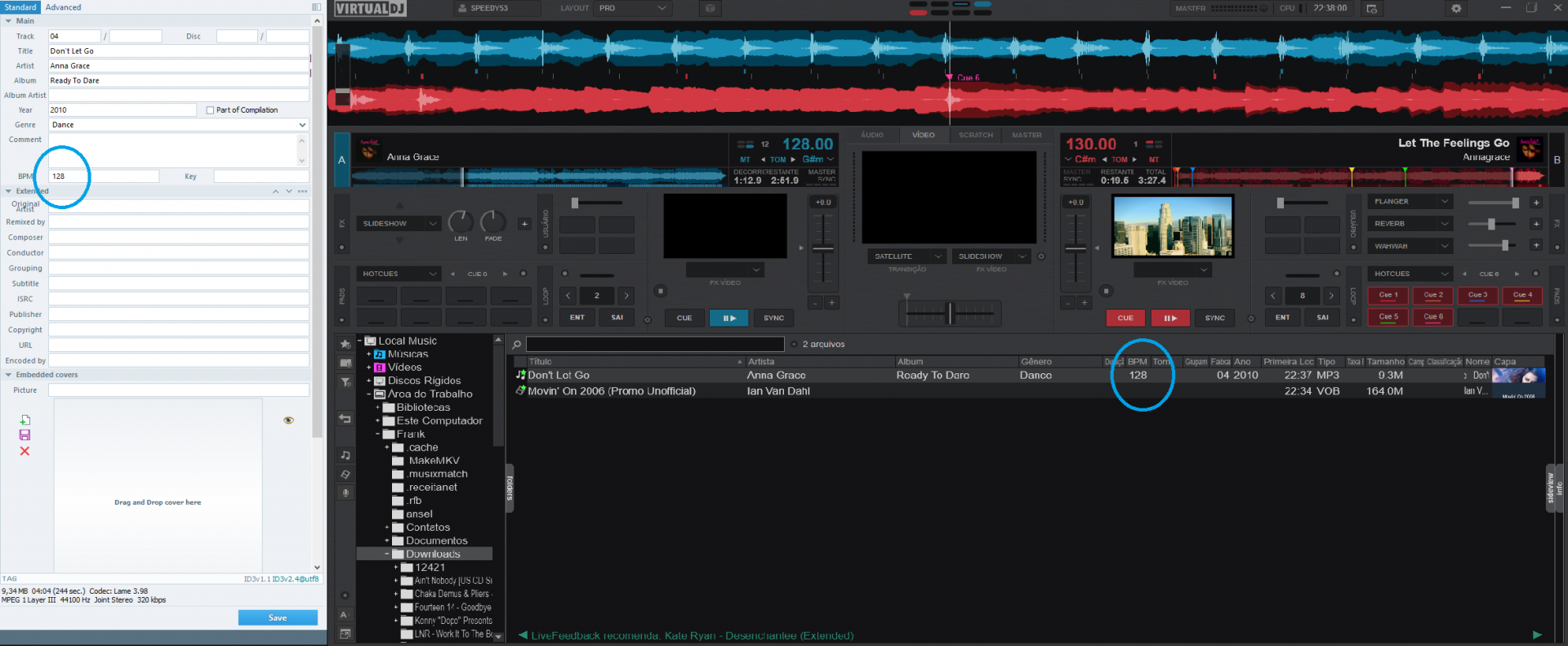Open the music note sideview icon
Viewport: 1568px width, 646px height.
pyautogui.click(x=345, y=455)
